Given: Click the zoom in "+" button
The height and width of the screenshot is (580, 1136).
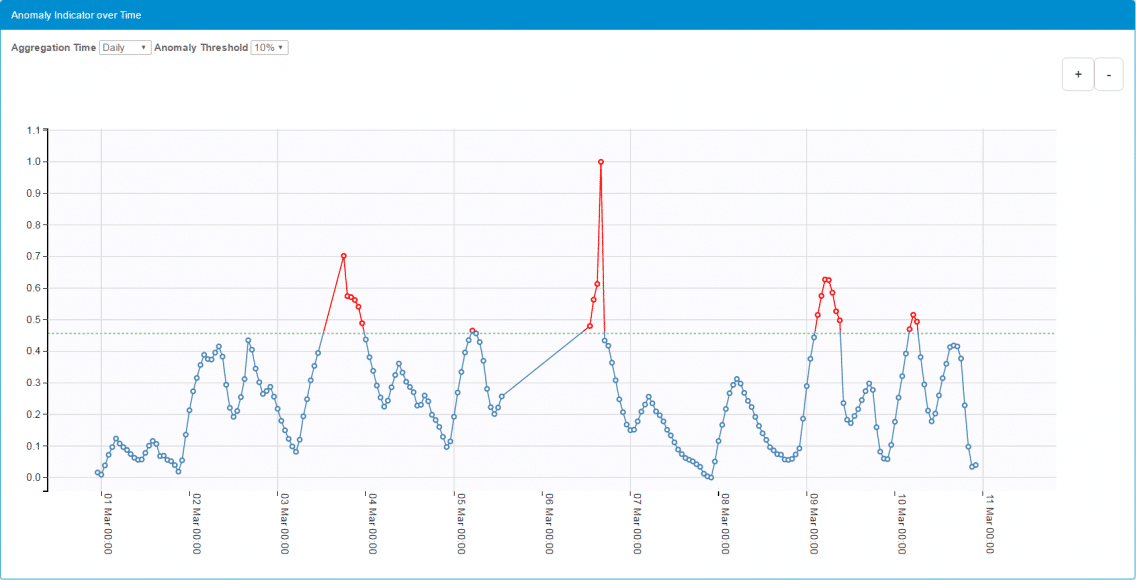Looking at the screenshot, I should 1077,74.
